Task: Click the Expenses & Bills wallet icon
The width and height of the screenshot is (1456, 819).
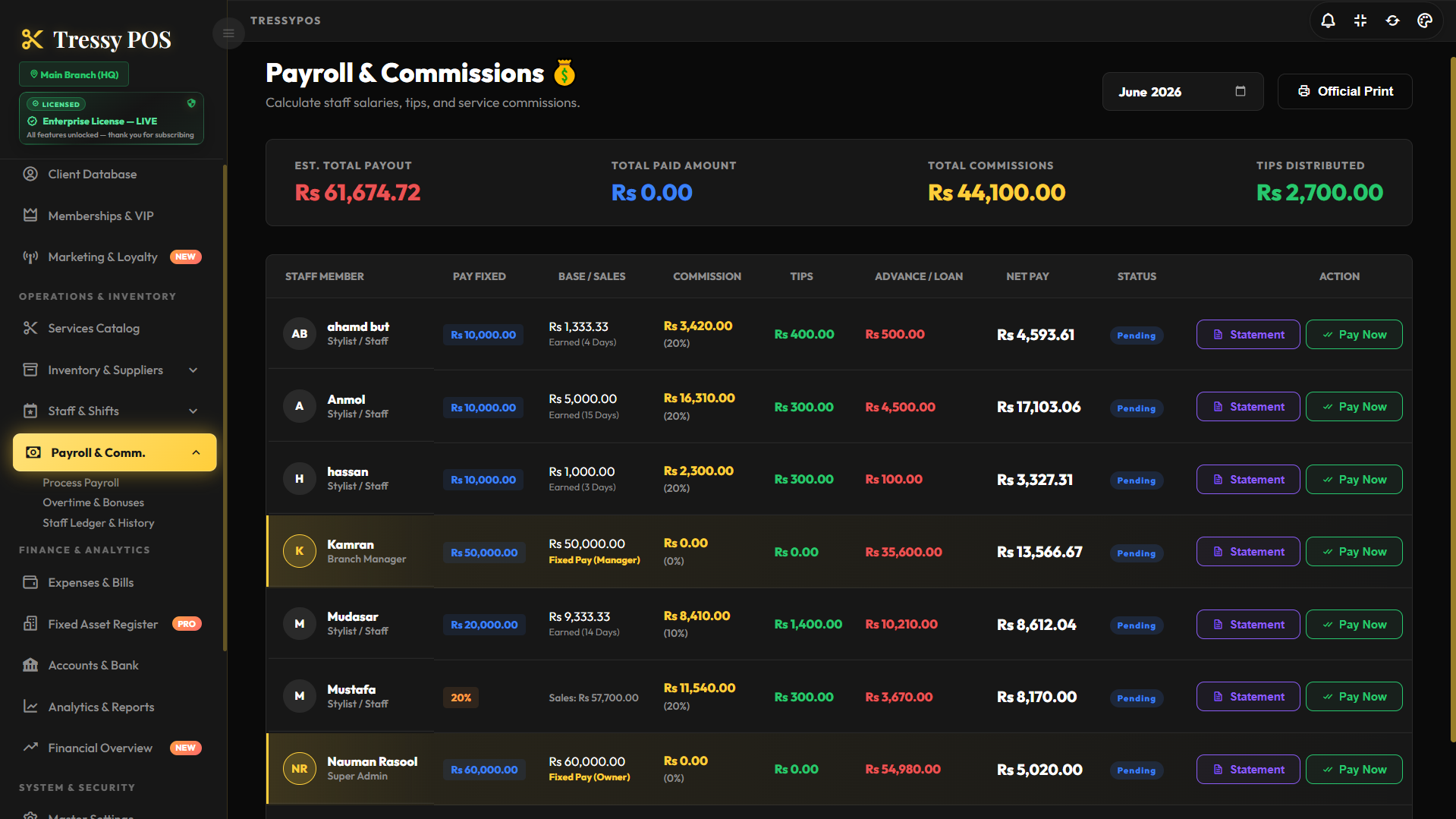Action: point(30,582)
